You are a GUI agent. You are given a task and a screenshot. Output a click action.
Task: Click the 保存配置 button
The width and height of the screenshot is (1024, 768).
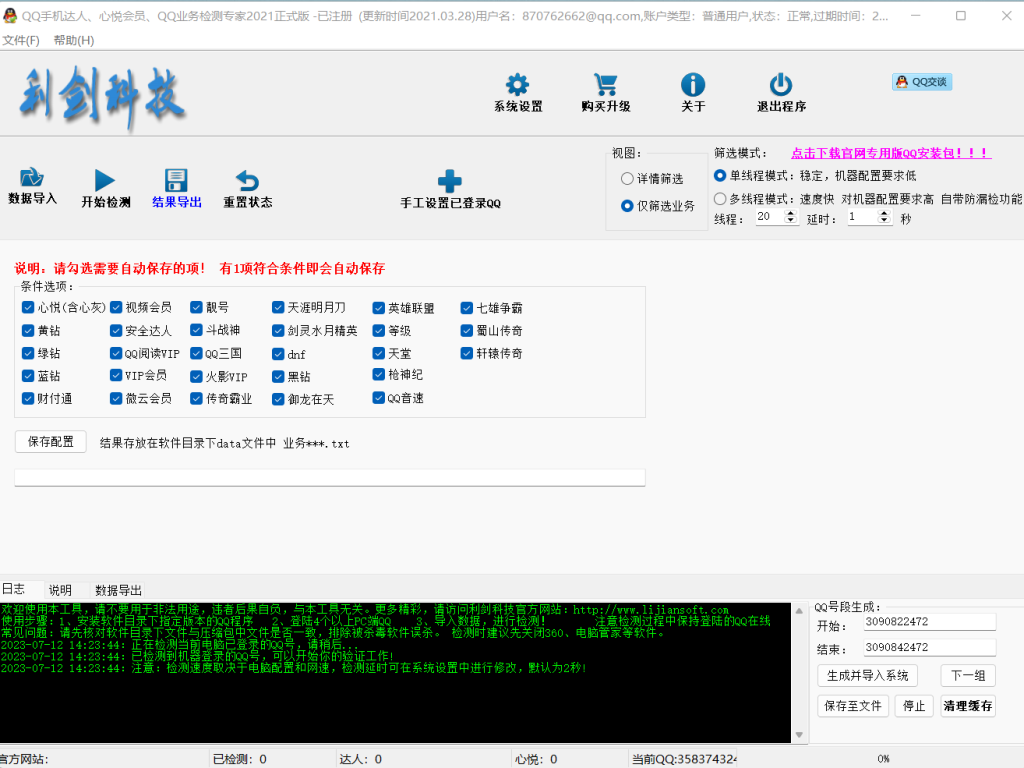51,442
